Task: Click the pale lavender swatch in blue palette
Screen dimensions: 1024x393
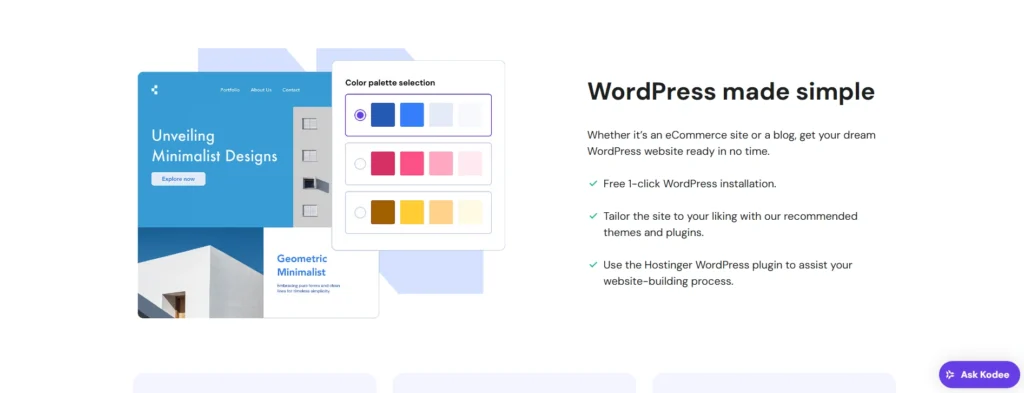Action: [x=441, y=115]
